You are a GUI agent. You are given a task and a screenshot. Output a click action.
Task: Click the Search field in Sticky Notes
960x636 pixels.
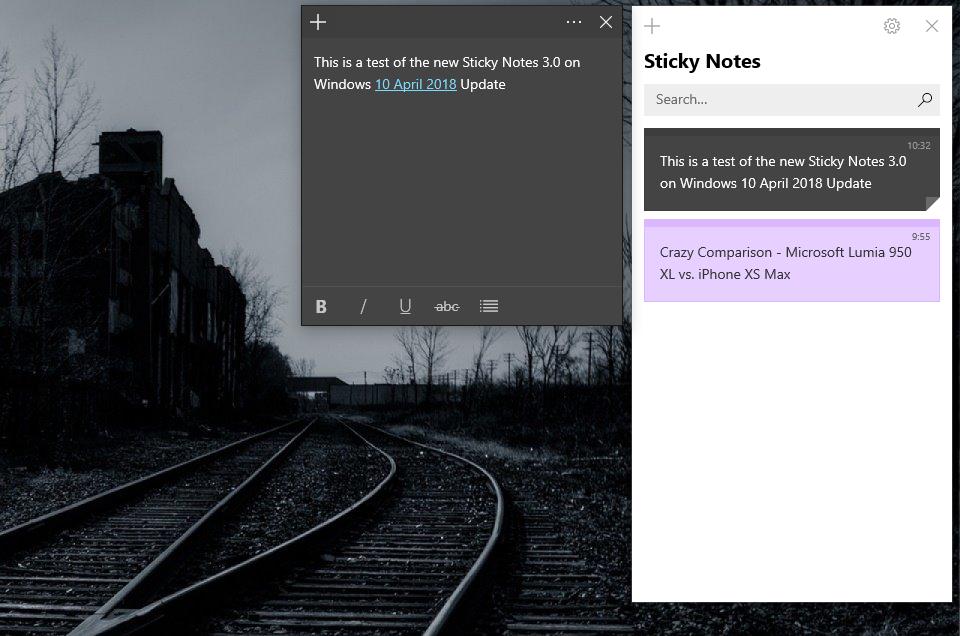pyautogui.click(x=792, y=100)
